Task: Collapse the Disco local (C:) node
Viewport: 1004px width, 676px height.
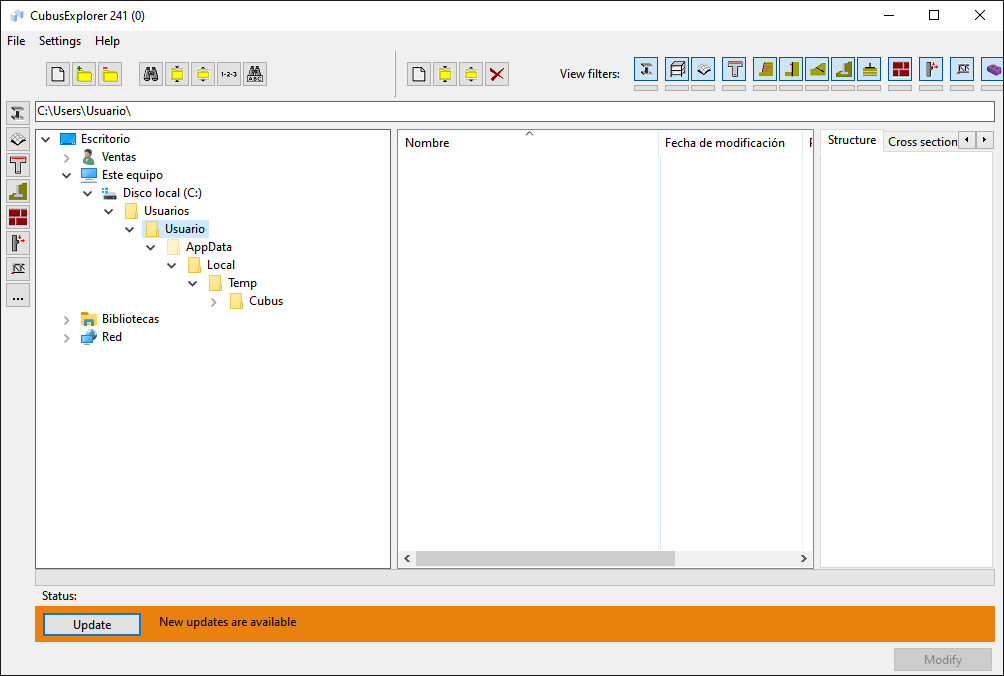Action: [88, 193]
